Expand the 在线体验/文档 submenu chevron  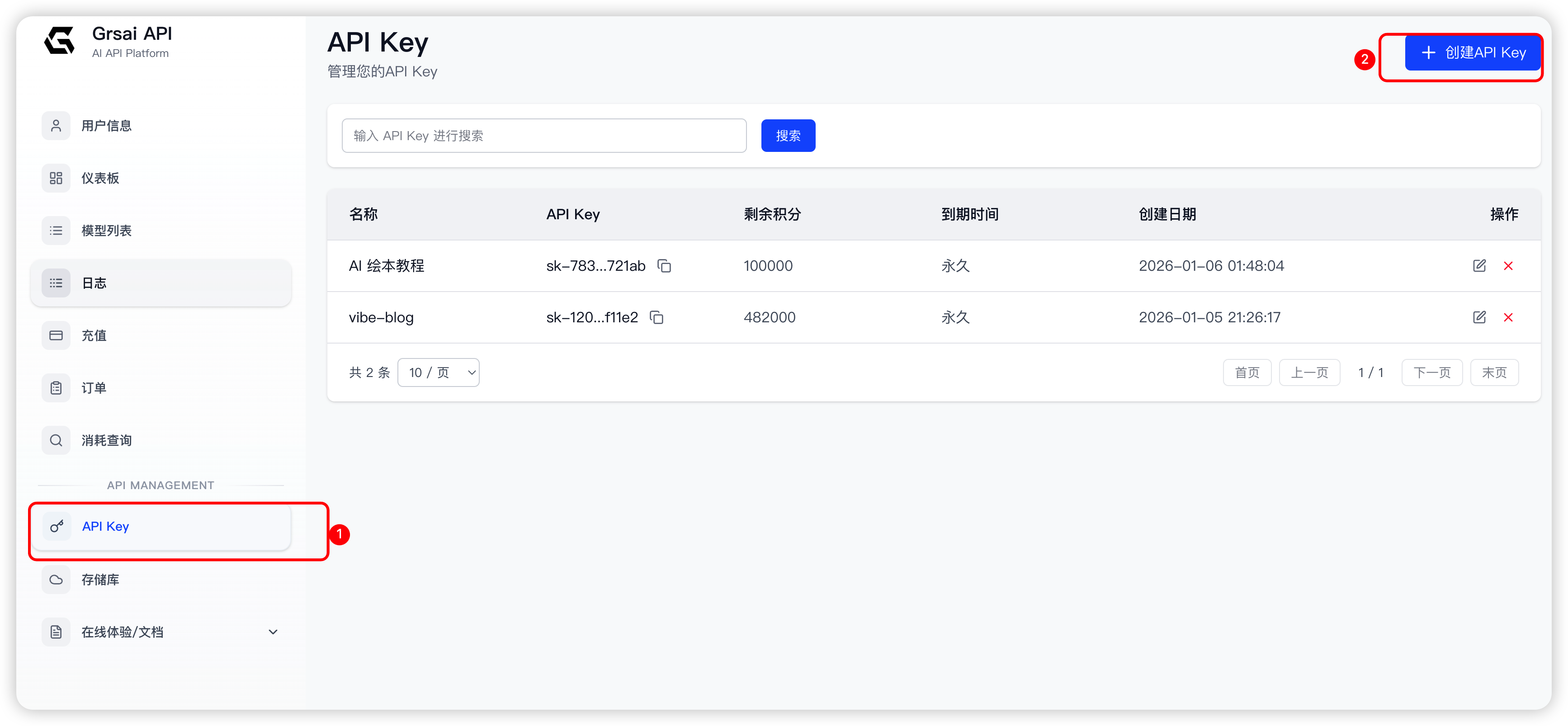(273, 632)
